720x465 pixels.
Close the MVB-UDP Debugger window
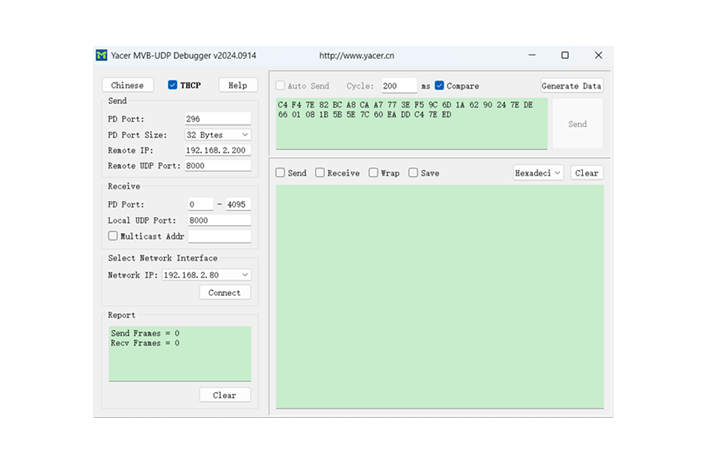(598, 55)
